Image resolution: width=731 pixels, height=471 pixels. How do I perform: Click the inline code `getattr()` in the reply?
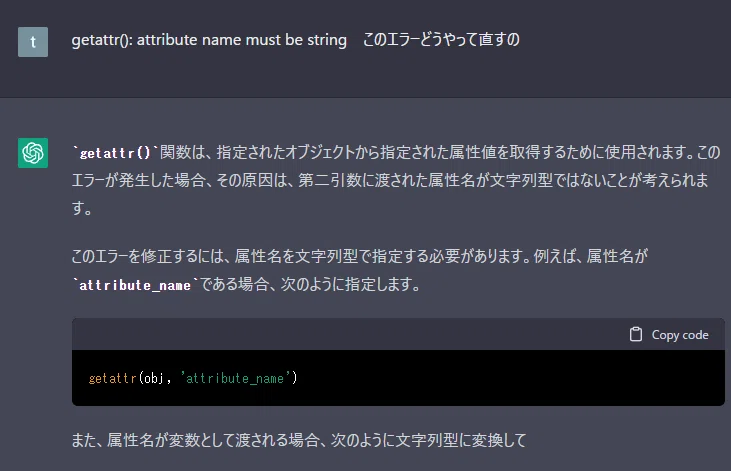(x=115, y=152)
